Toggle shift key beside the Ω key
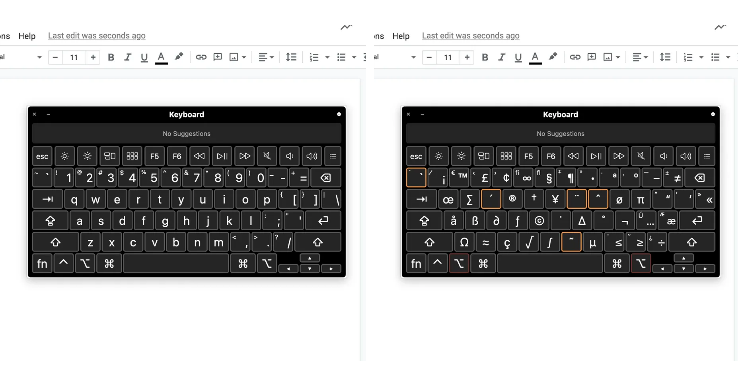Image resolution: width=738 pixels, height=370 pixels. [429, 242]
